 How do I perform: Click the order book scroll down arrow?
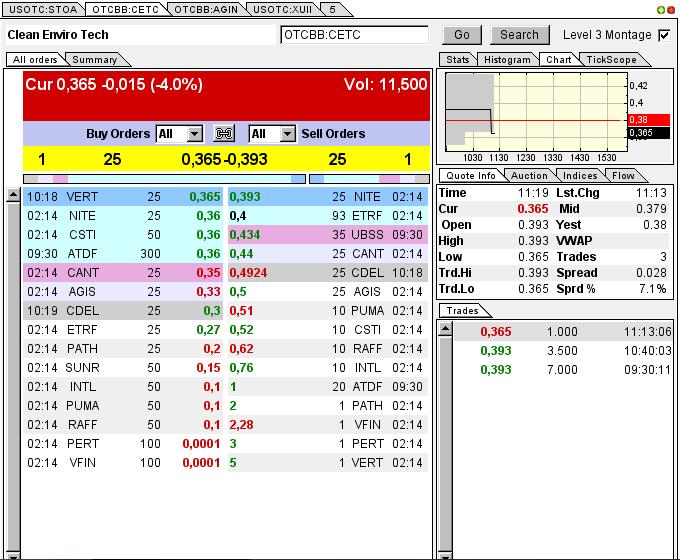(x=13, y=555)
